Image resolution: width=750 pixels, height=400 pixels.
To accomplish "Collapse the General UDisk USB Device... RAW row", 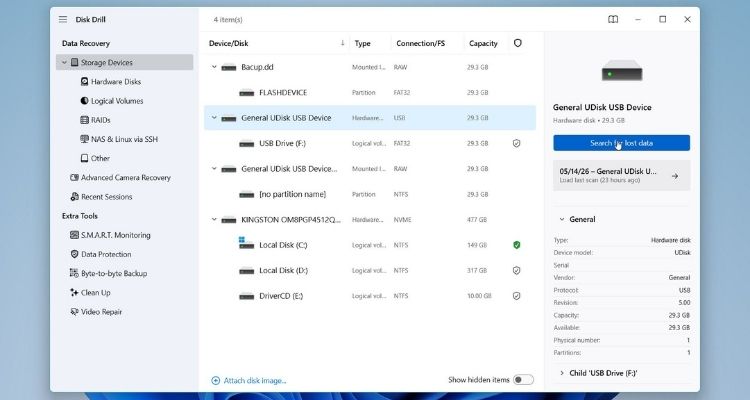I will click(x=214, y=168).
